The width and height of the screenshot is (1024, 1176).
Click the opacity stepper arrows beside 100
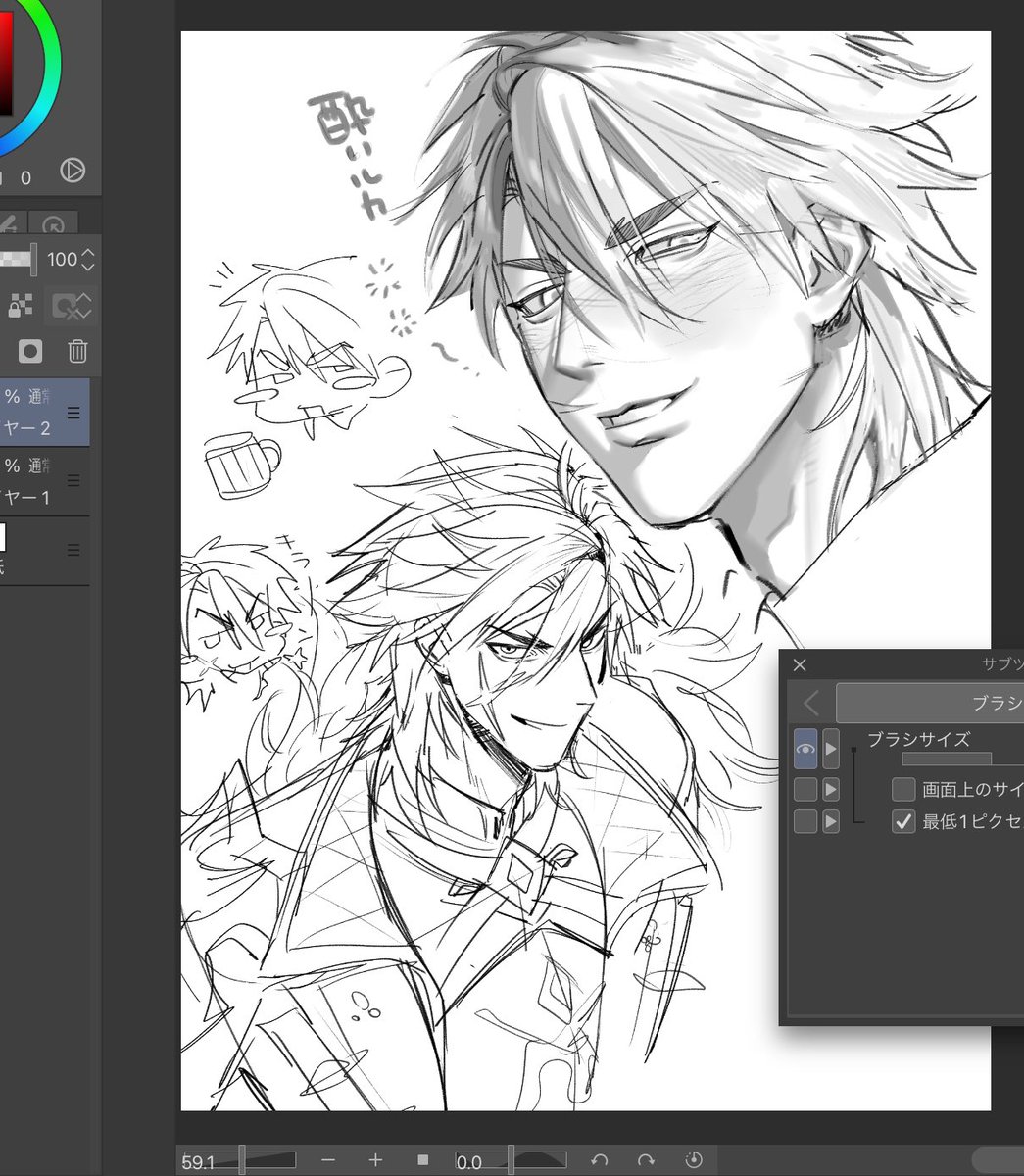click(88, 259)
